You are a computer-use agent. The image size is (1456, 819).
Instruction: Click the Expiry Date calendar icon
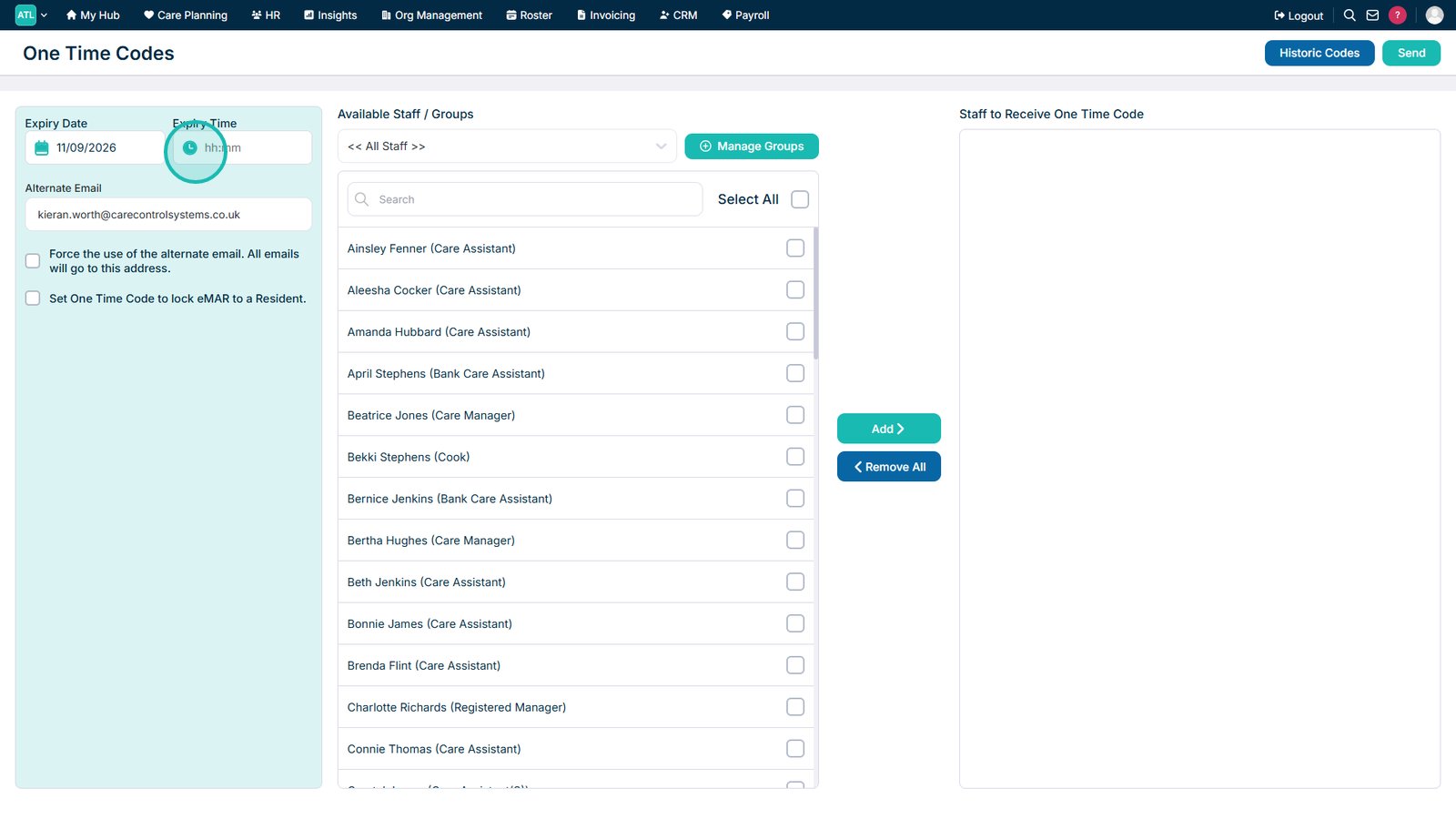pyautogui.click(x=41, y=147)
